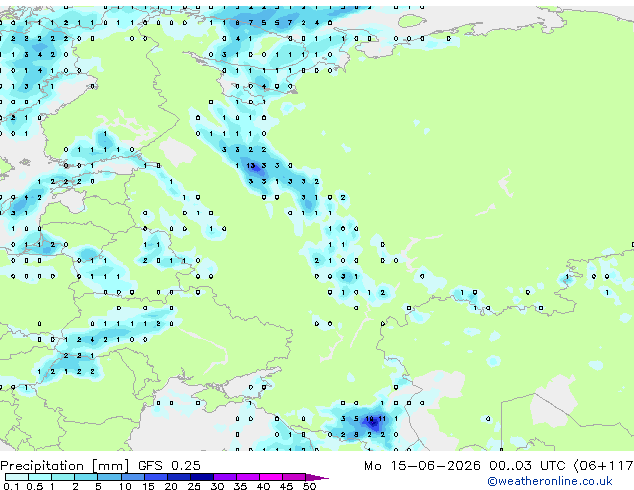Pick the 15–20 mm legend color swatch

156,477
